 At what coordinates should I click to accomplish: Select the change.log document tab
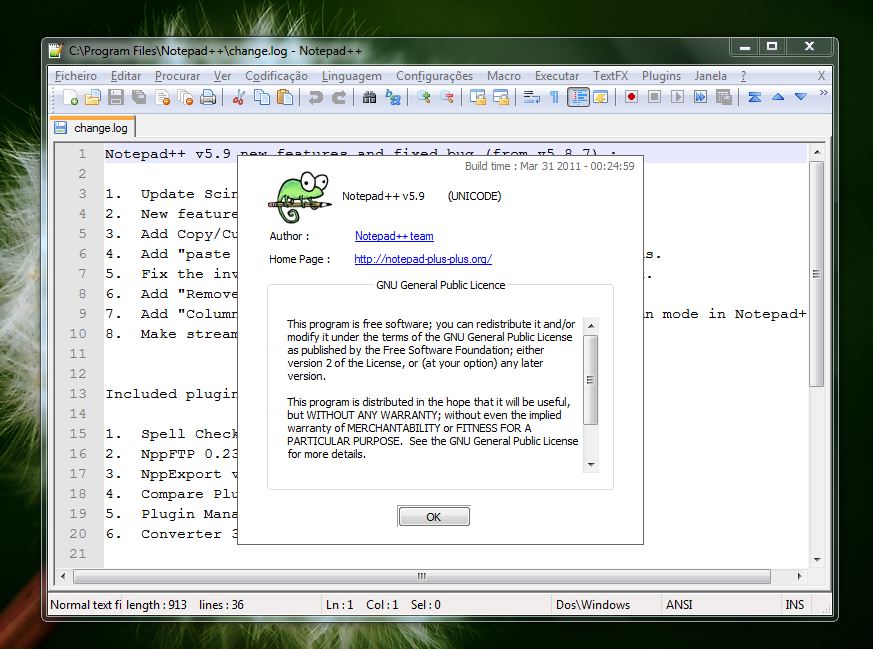coord(93,128)
